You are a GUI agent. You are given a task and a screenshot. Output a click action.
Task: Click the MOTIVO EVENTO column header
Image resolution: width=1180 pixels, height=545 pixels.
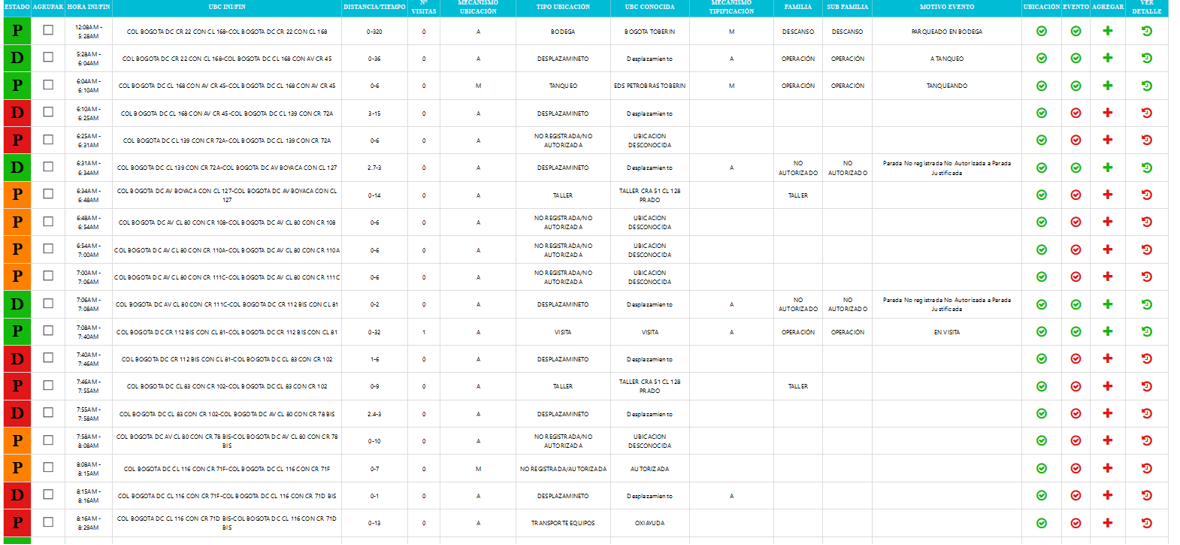pos(947,7)
